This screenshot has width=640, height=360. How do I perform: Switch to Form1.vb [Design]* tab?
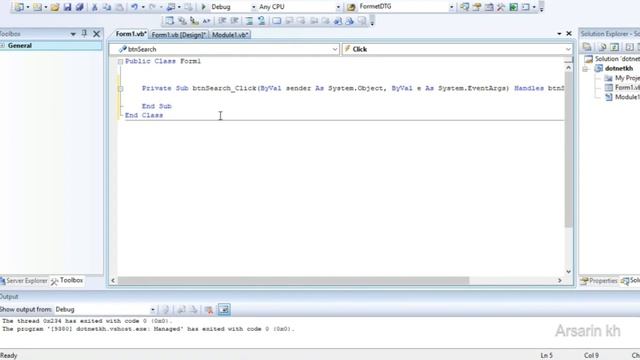(179, 35)
